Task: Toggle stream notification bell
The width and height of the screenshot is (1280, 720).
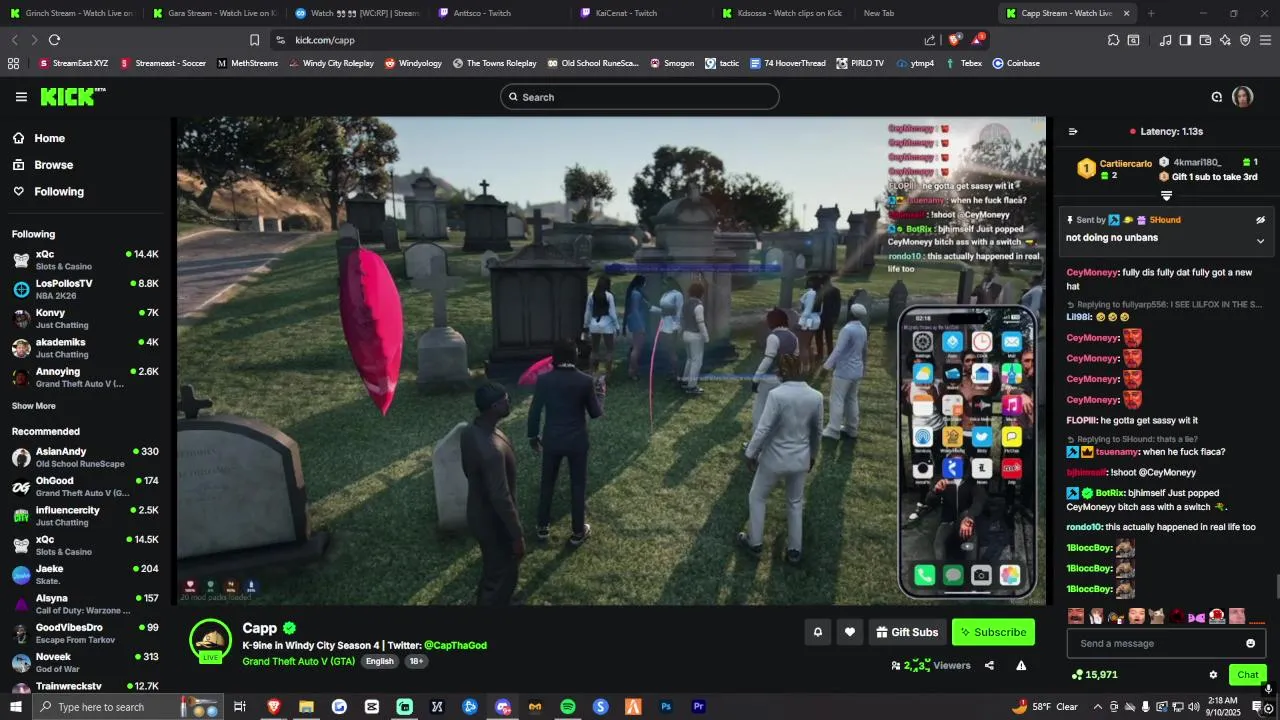Action: 818,632
